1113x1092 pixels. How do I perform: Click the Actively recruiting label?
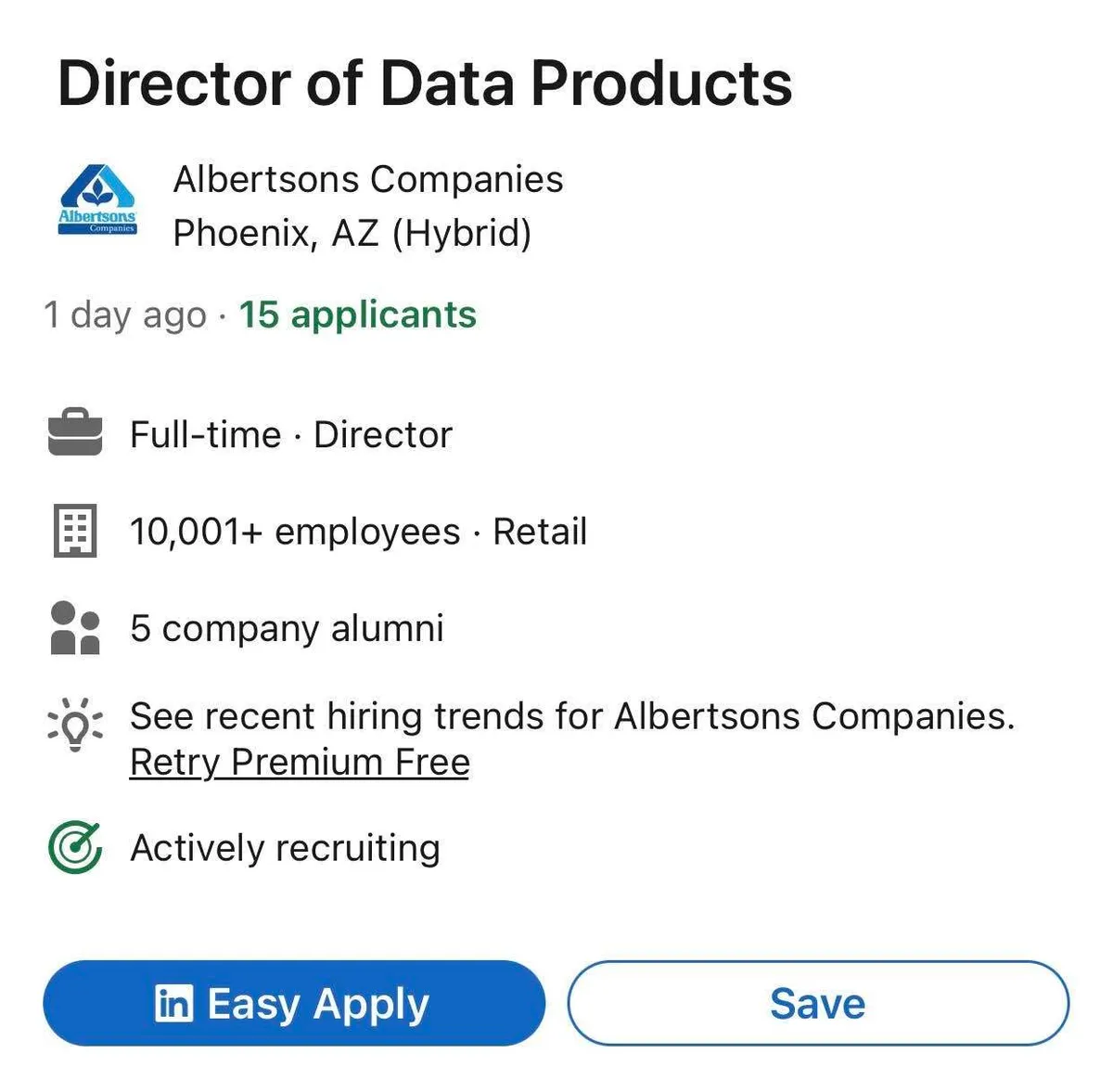285,848
